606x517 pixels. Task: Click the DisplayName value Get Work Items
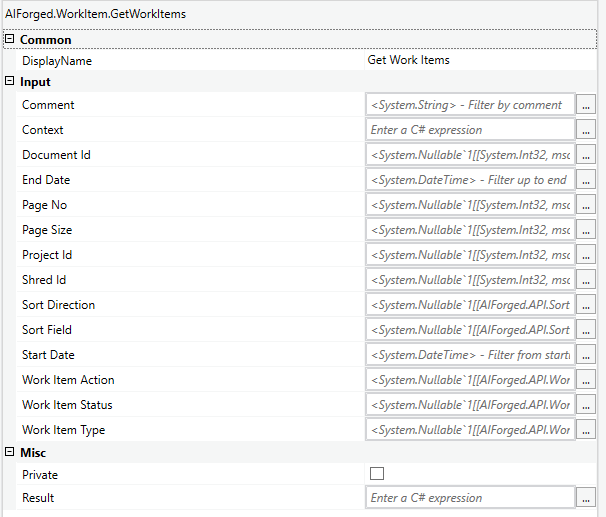(x=409, y=60)
